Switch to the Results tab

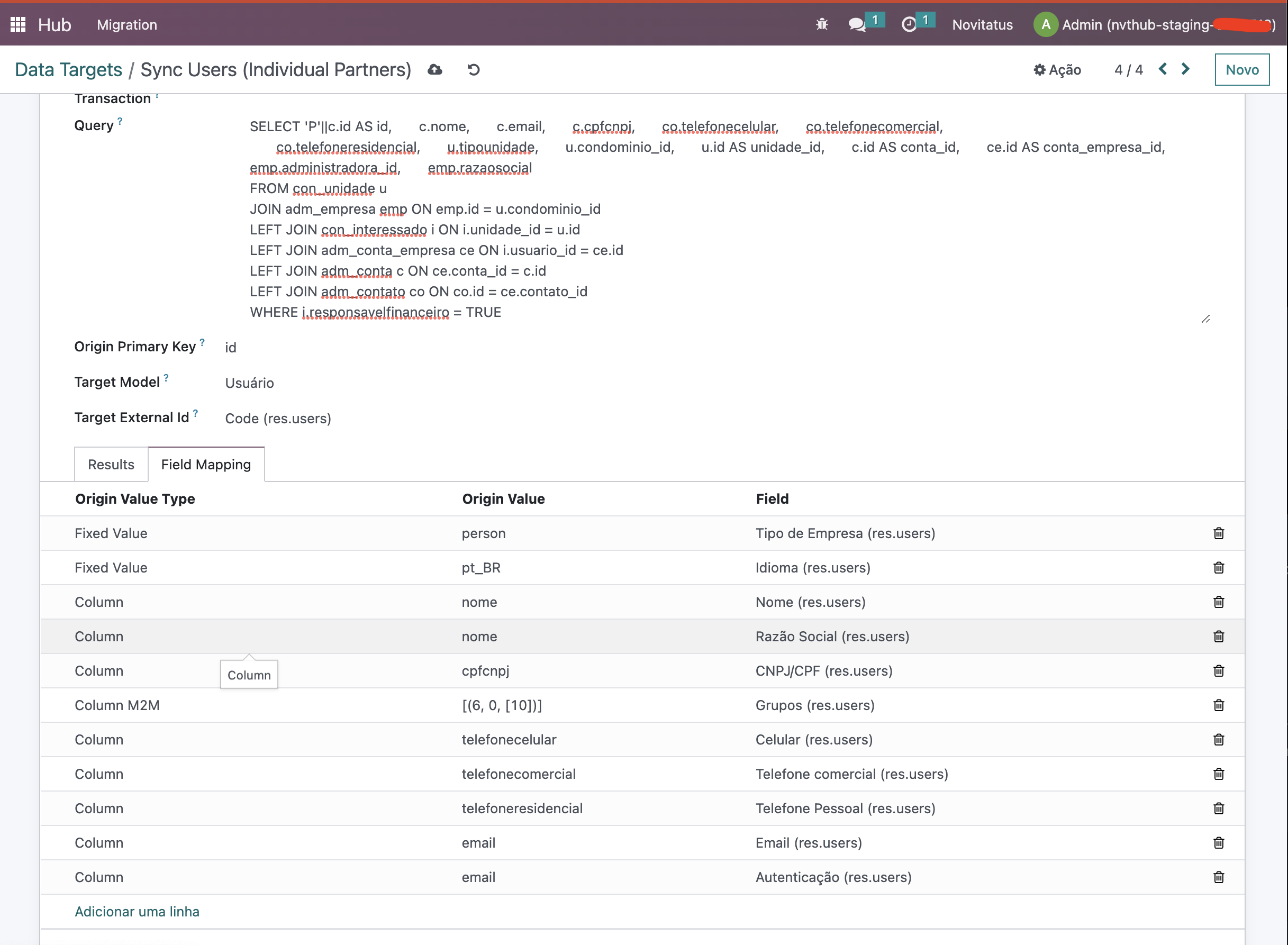[111, 464]
